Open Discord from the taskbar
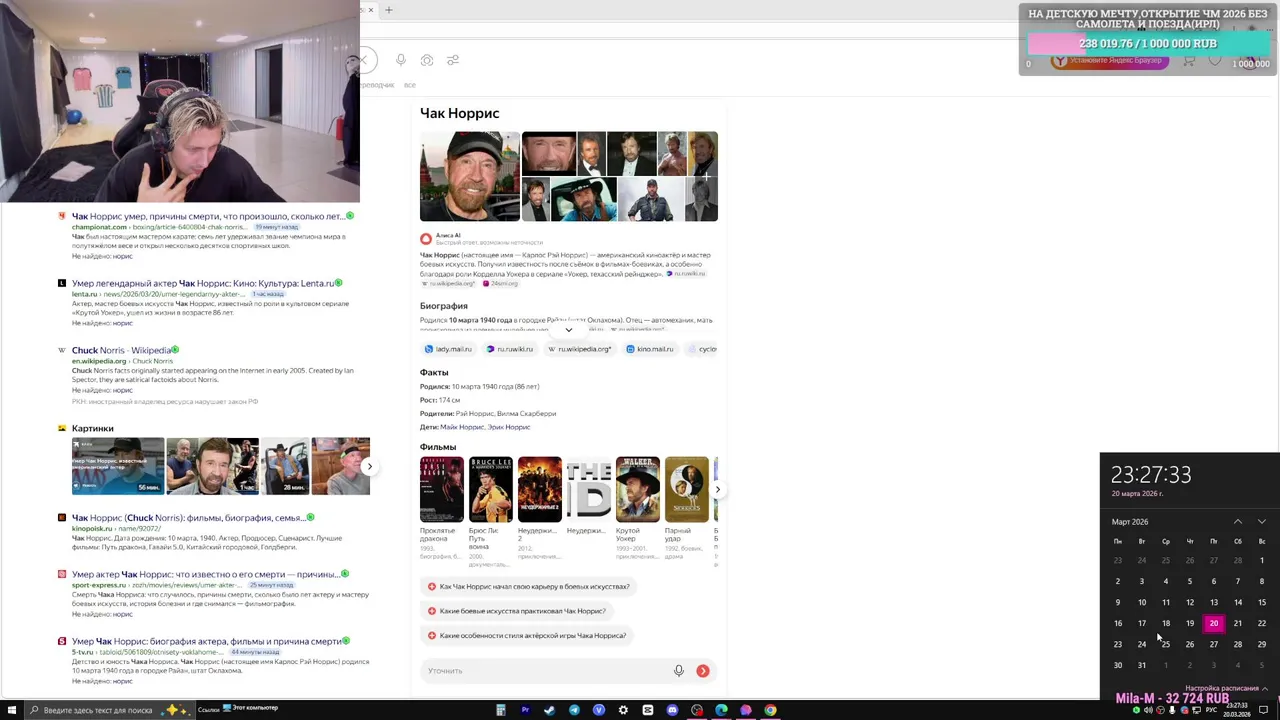The image size is (1280, 720). click(x=672, y=710)
